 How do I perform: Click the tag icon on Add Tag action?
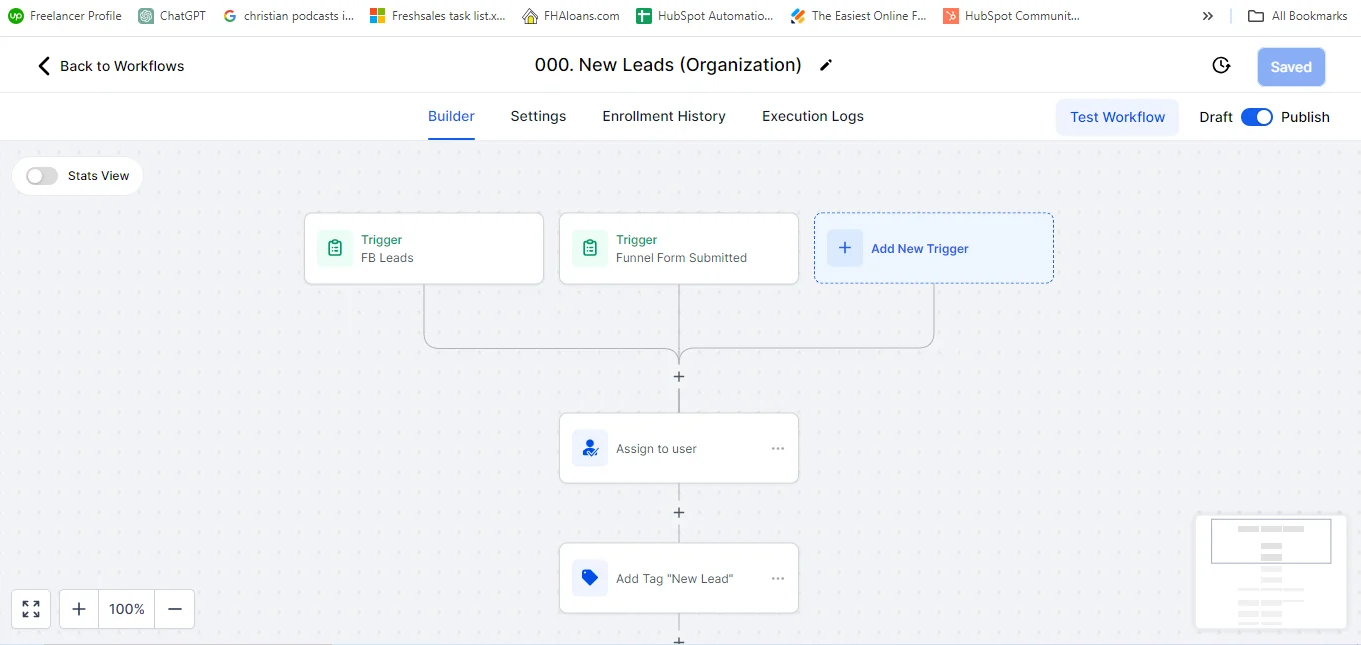[590, 578]
